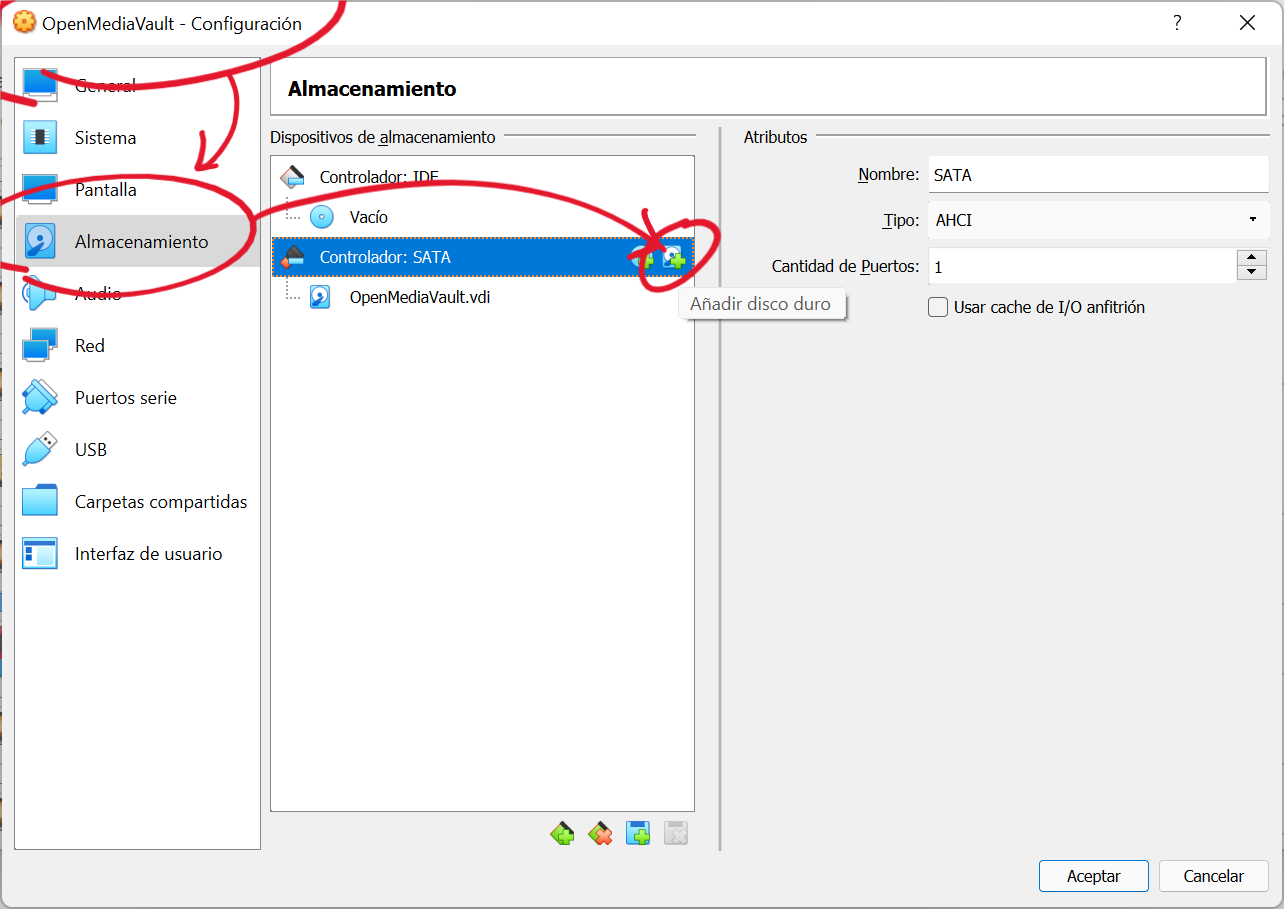Click the add storage attachment icon
Image resolution: width=1284 pixels, height=909 pixels.
point(638,833)
